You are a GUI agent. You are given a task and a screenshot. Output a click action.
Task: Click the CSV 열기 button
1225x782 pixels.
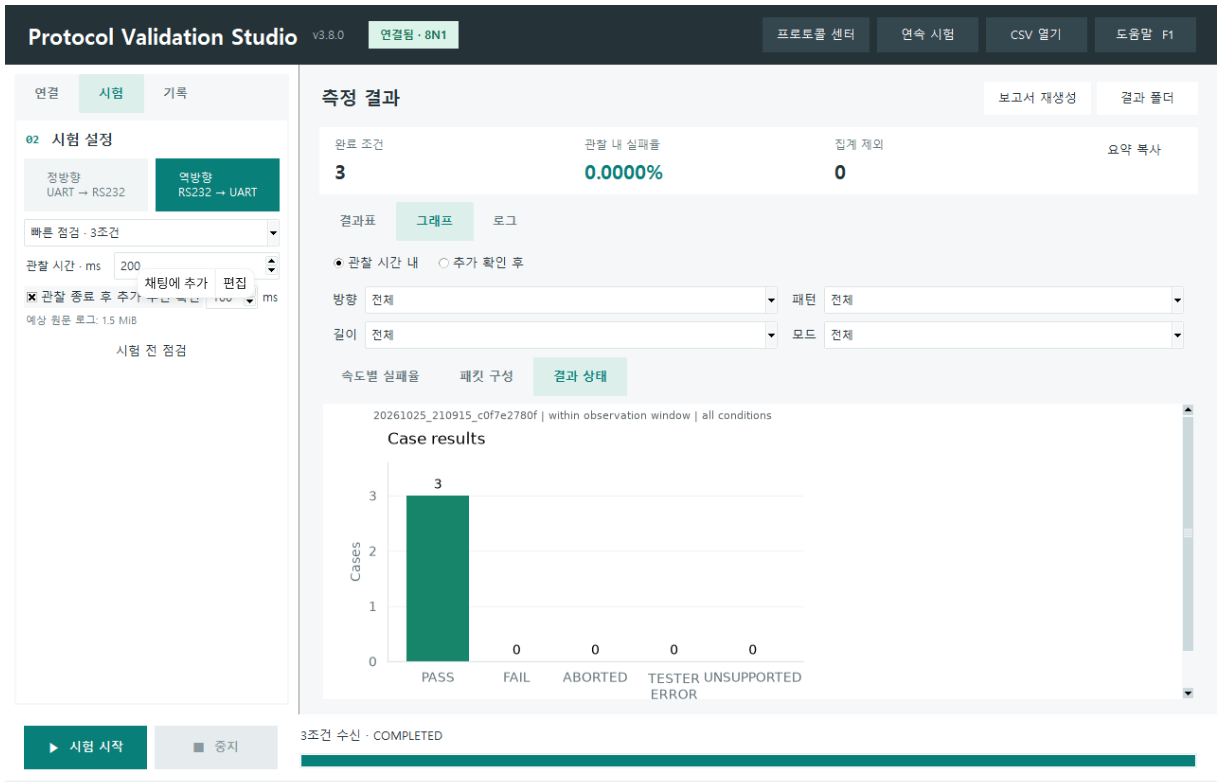pos(1036,34)
